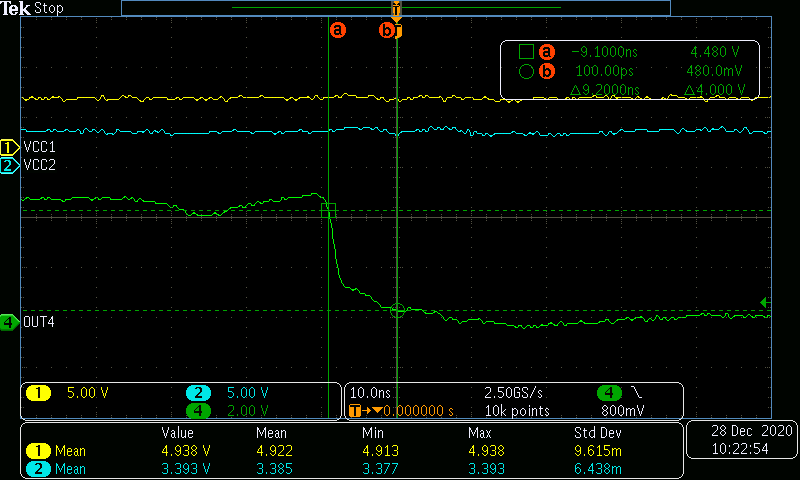Click cursor b time 100.00ps
800x480 pixels.
tap(605, 71)
